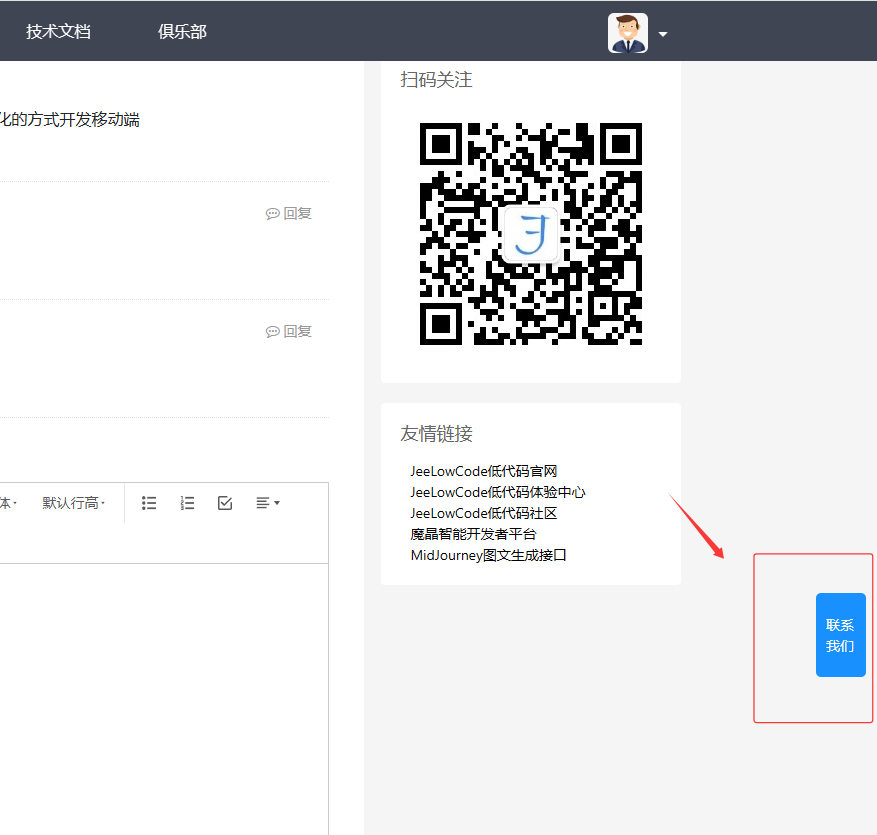Image resolution: width=877 pixels, height=835 pixels.
Task: Click the first 回复 reply link
Action: 297,213
